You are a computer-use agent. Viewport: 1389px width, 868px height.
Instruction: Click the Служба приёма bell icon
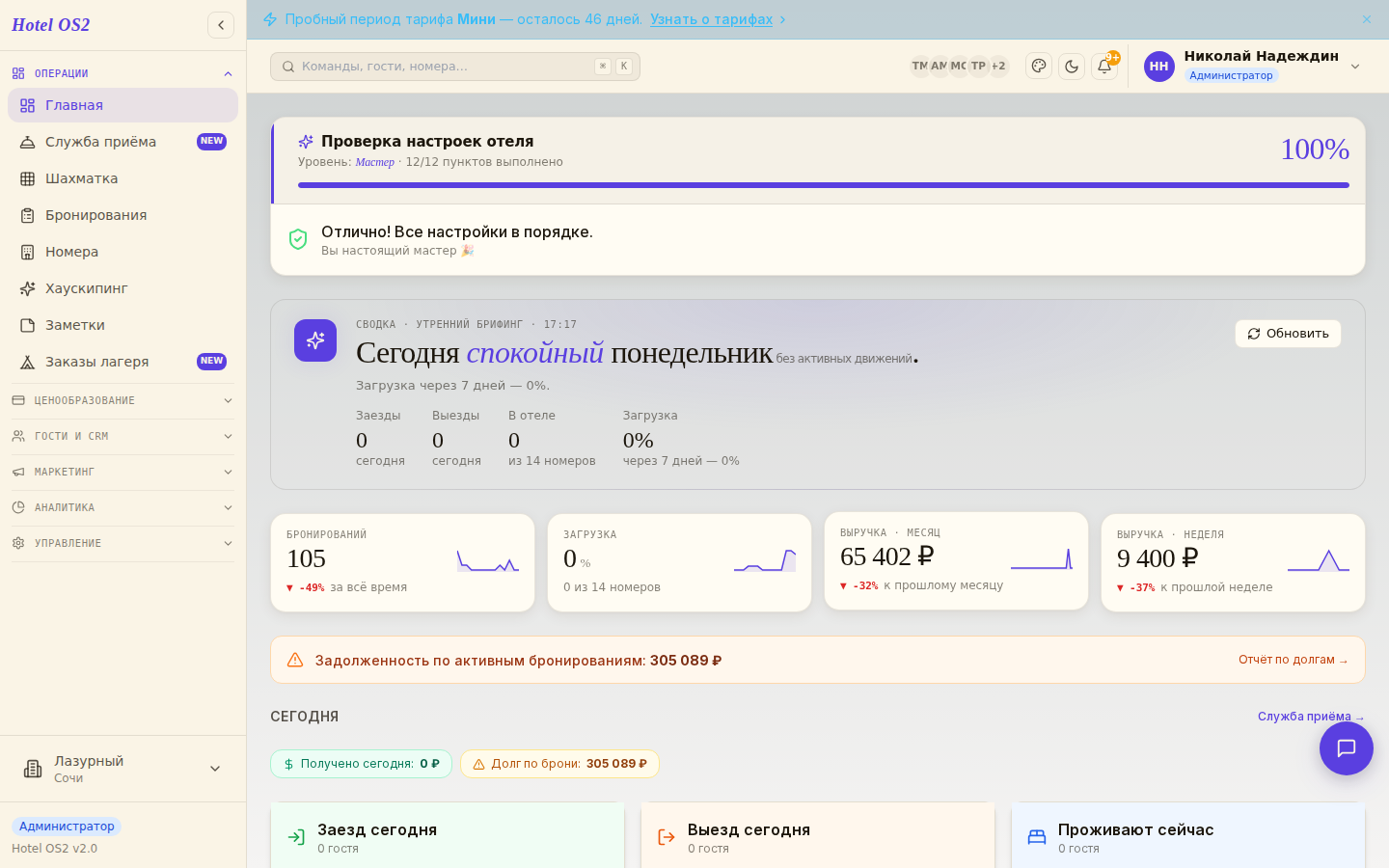tap(27, 142)
